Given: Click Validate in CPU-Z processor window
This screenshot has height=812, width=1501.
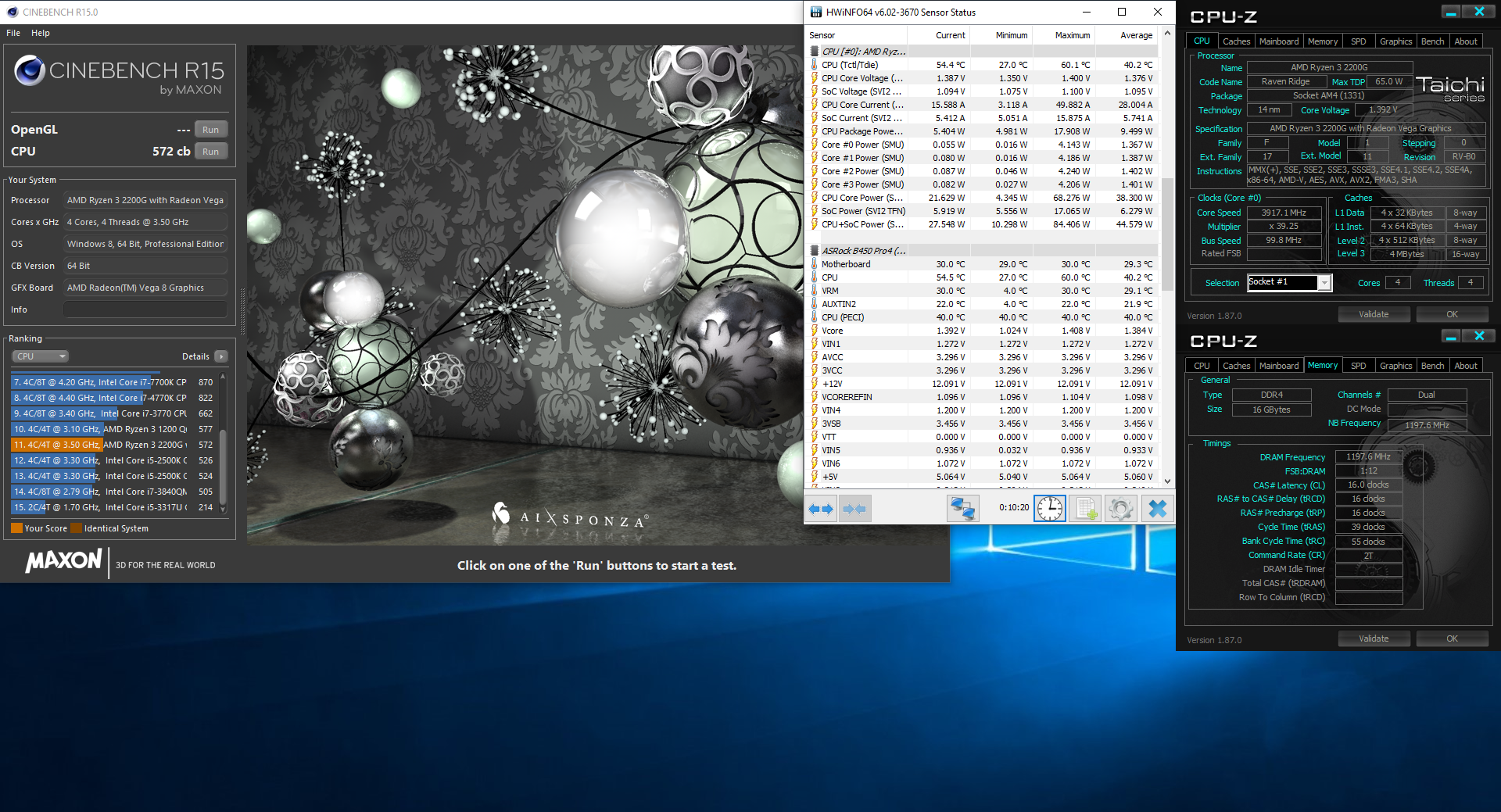Looking at the screenshot, I should point(1374,314).
